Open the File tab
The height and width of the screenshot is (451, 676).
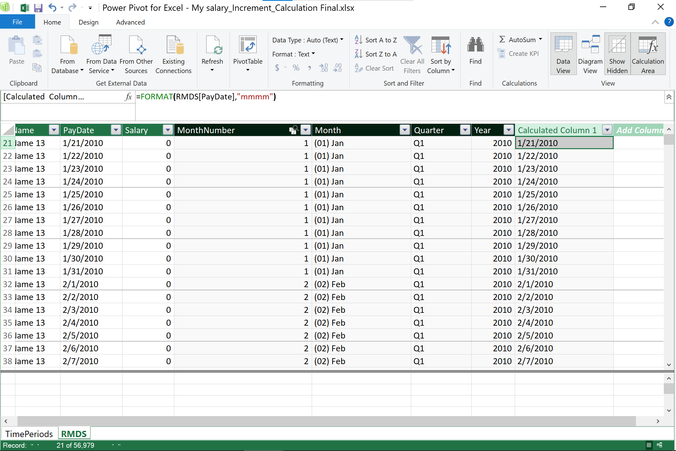[x=17, y=22]
